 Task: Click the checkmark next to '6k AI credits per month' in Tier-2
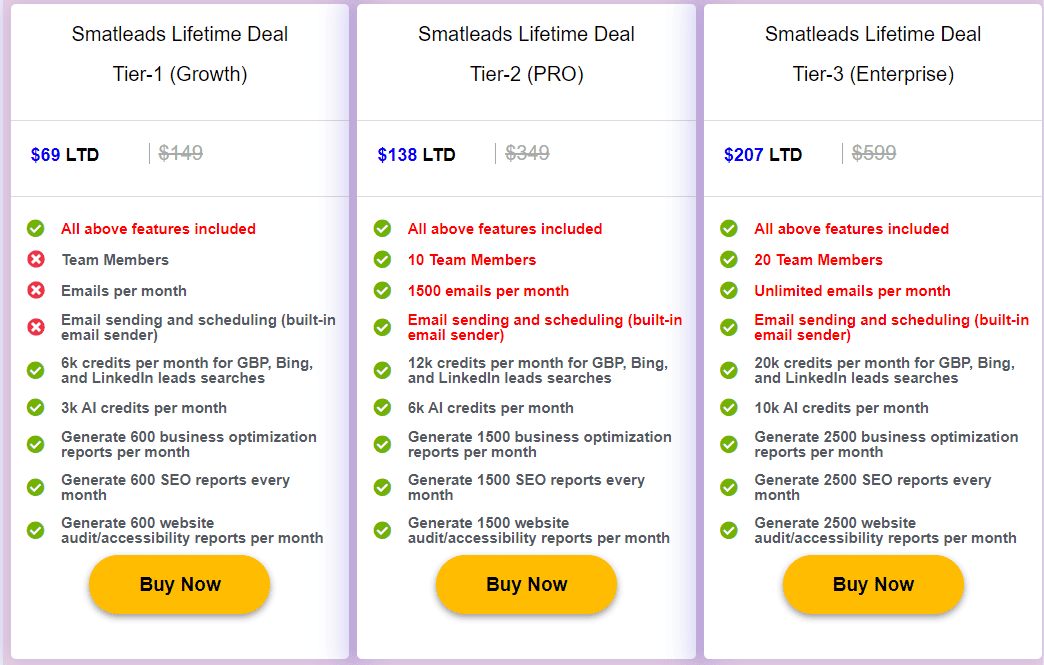383,407
